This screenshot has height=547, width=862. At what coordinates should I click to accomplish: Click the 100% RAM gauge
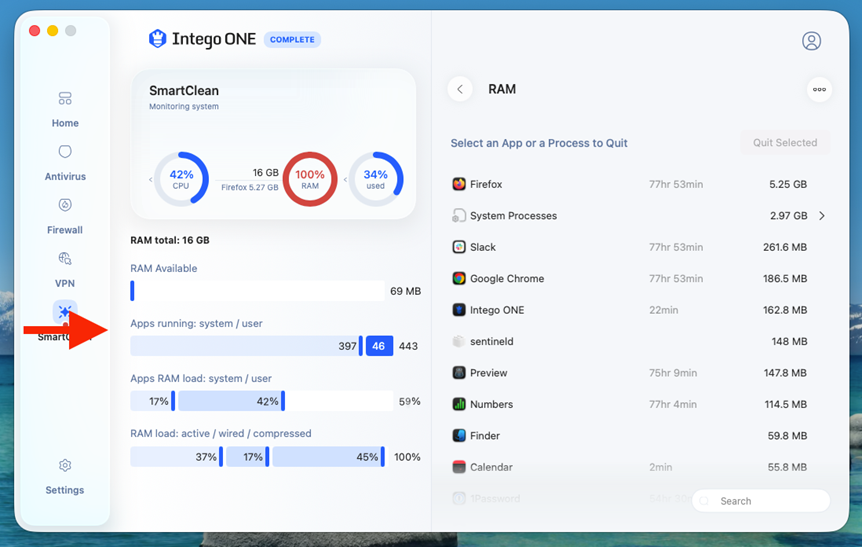coord(310,179)
